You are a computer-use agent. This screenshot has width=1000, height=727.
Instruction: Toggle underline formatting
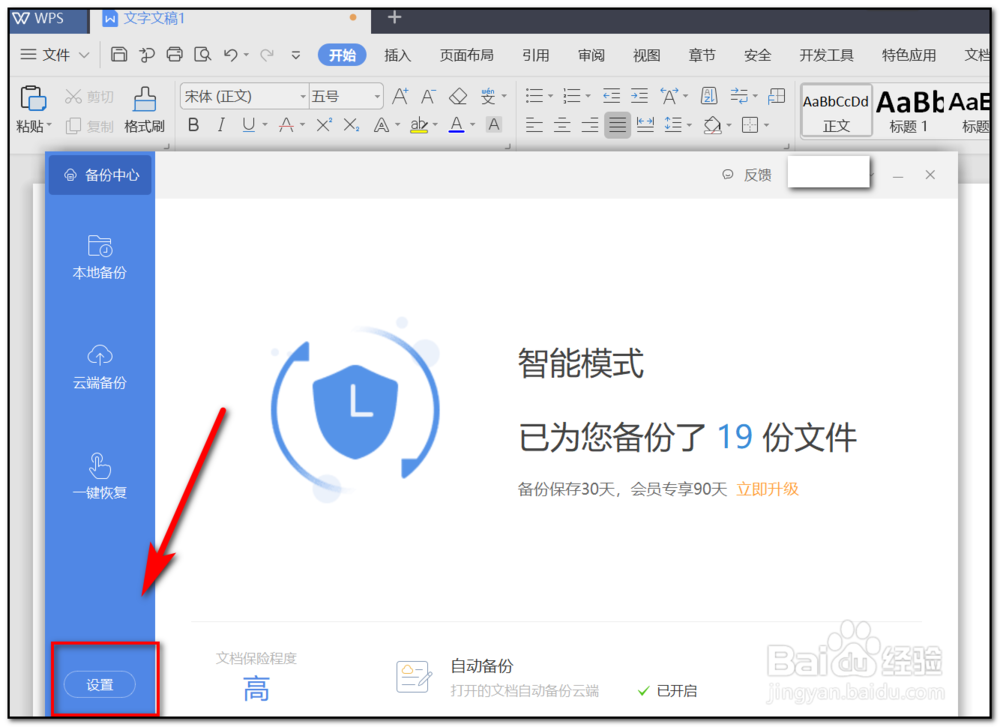[x=246, y=125]
